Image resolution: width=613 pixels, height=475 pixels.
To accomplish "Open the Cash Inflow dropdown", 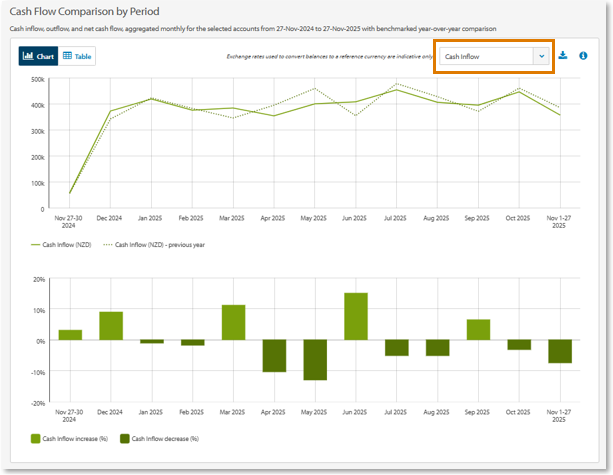I will (x=486, y=57).
